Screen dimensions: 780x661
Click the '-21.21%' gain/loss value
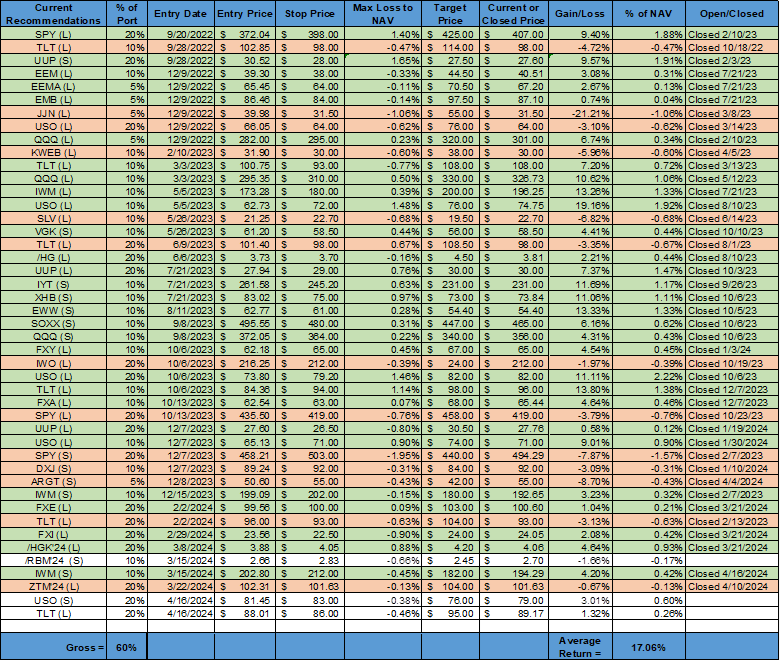click(580, 113)
